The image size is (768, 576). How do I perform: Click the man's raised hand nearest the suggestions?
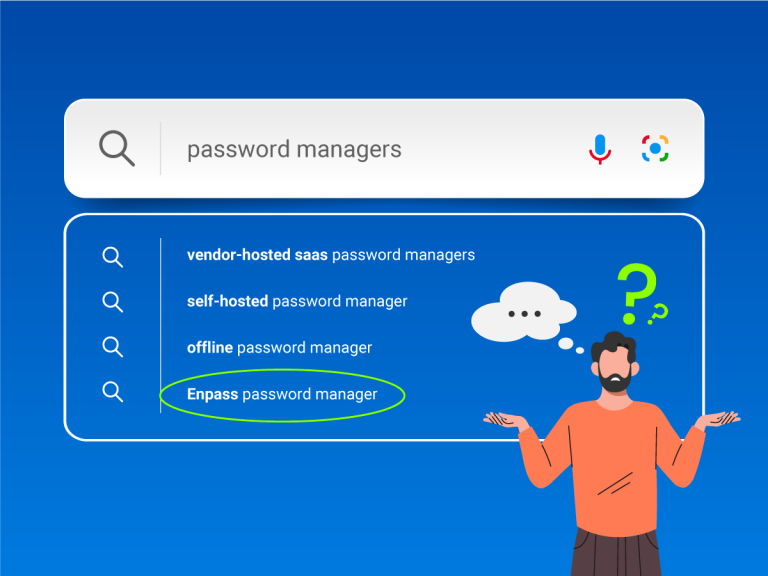point(503,421)
